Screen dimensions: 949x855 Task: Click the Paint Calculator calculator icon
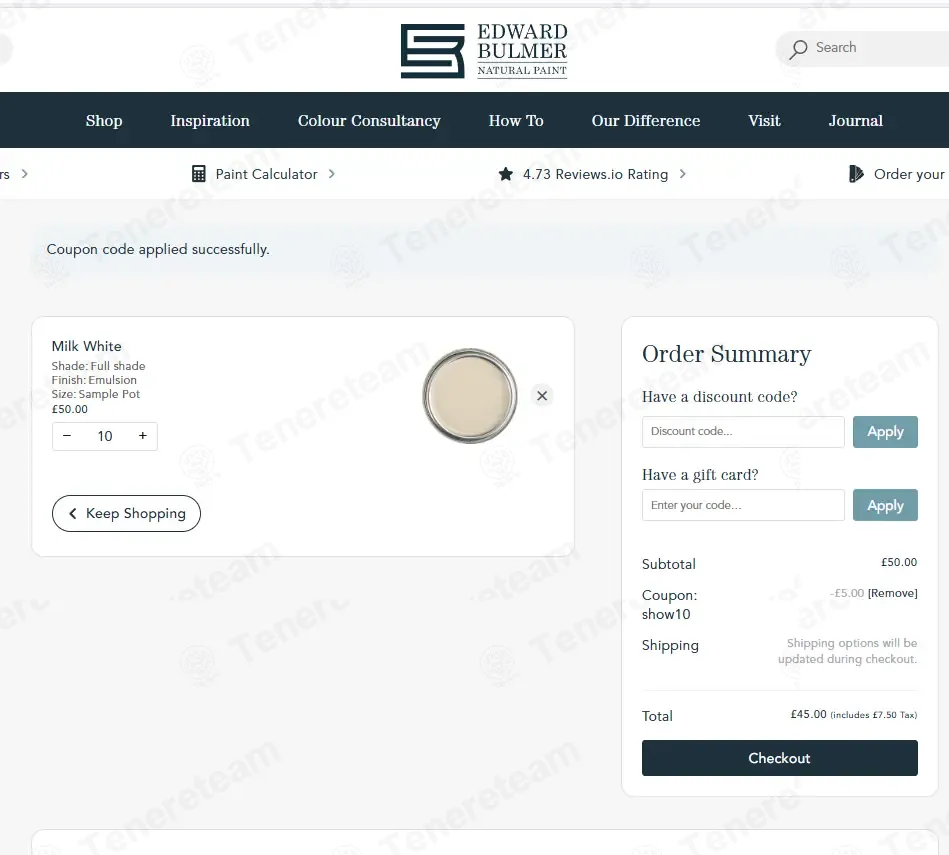(199, 174)
